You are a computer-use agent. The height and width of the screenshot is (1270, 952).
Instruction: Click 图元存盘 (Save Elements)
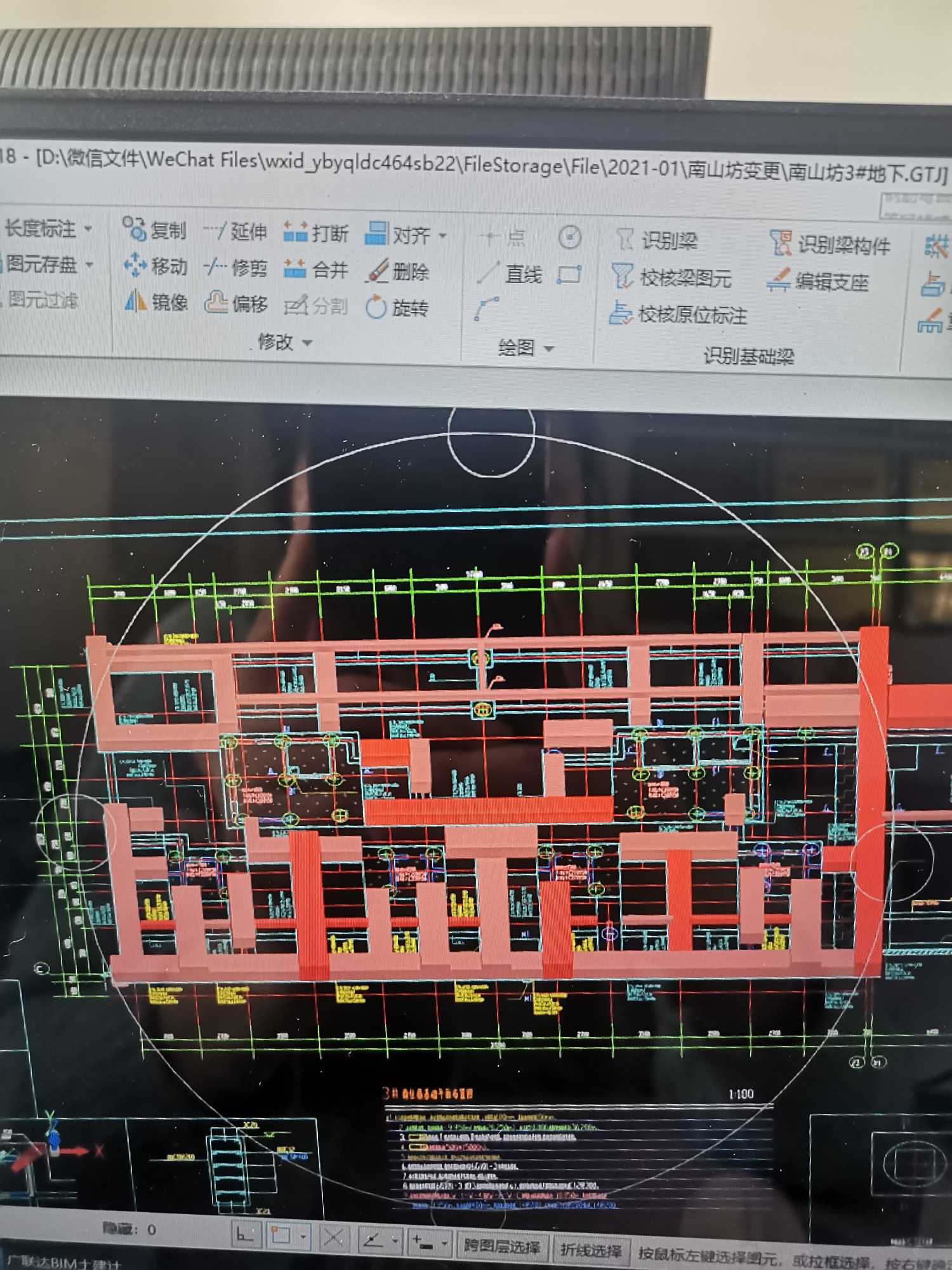[42, 263]
